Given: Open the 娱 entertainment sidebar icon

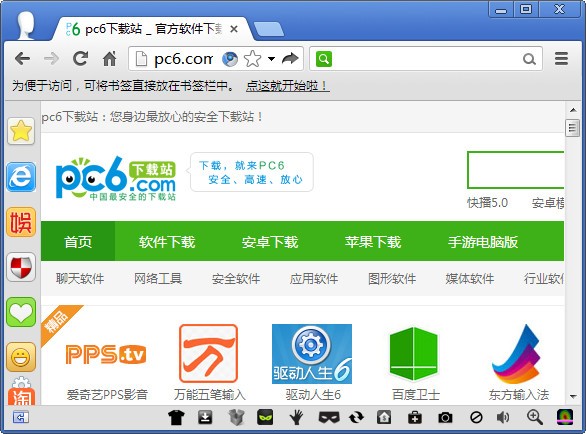Looking at the screenshot, I should pos(21,222).
